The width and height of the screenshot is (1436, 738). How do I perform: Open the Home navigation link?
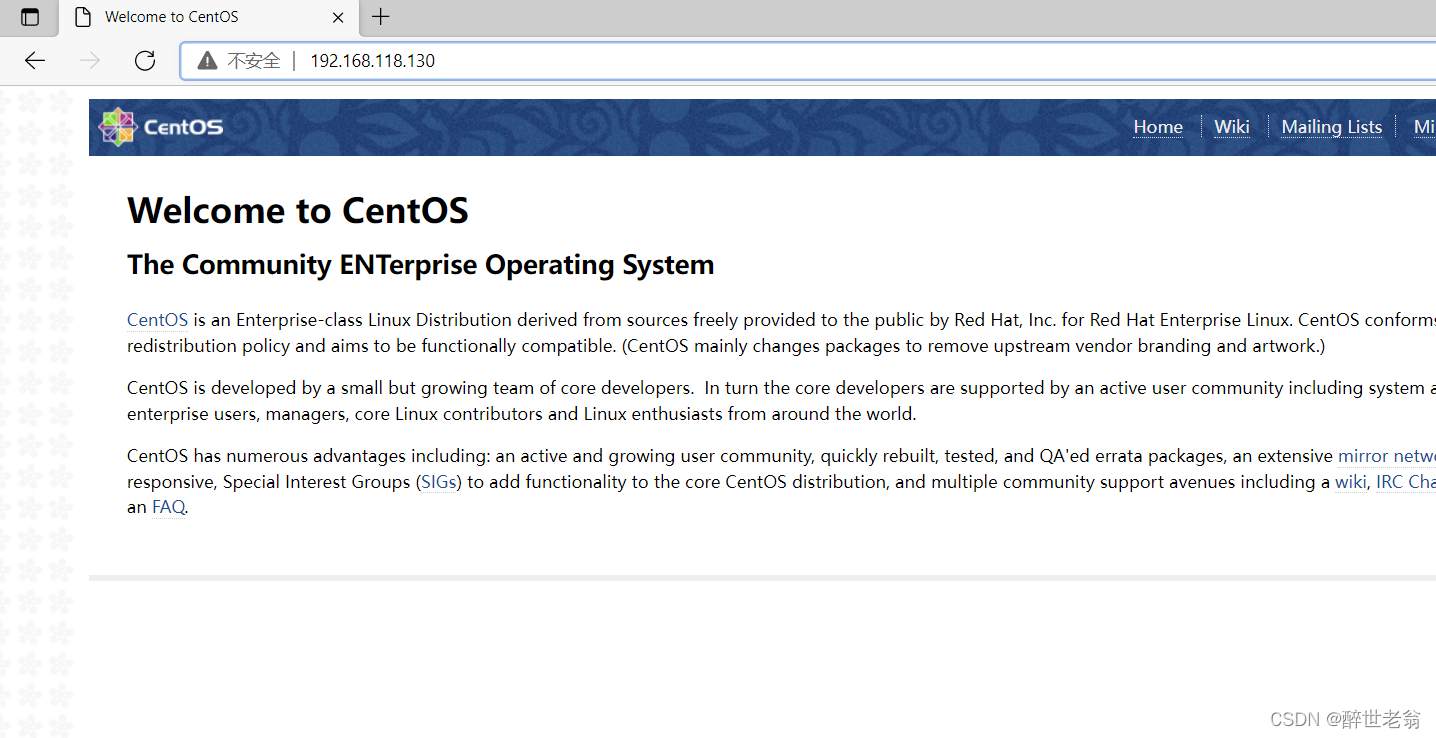[x=1158, y=127]
